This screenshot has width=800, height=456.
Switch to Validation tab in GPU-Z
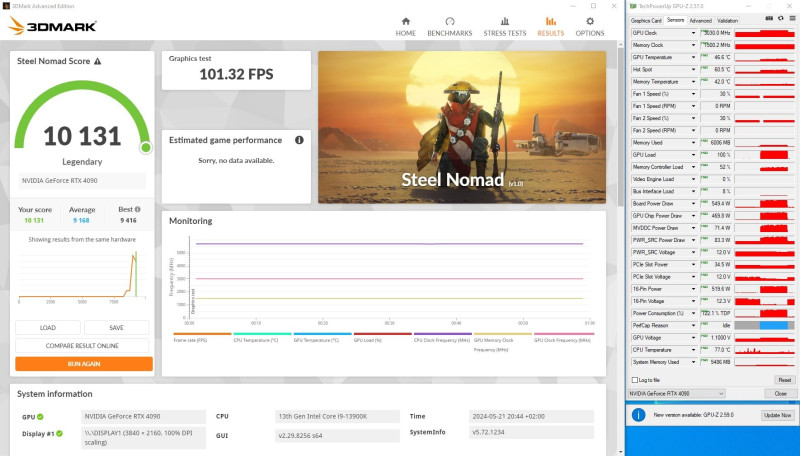(x=727, y=21)
